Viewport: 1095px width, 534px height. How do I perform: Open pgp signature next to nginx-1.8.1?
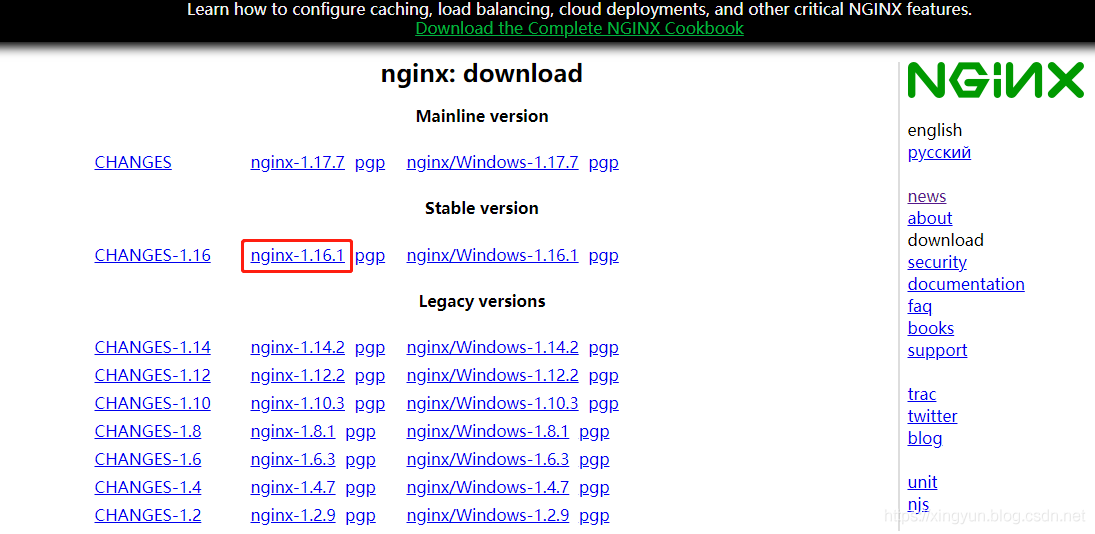[x=360, y=432]
